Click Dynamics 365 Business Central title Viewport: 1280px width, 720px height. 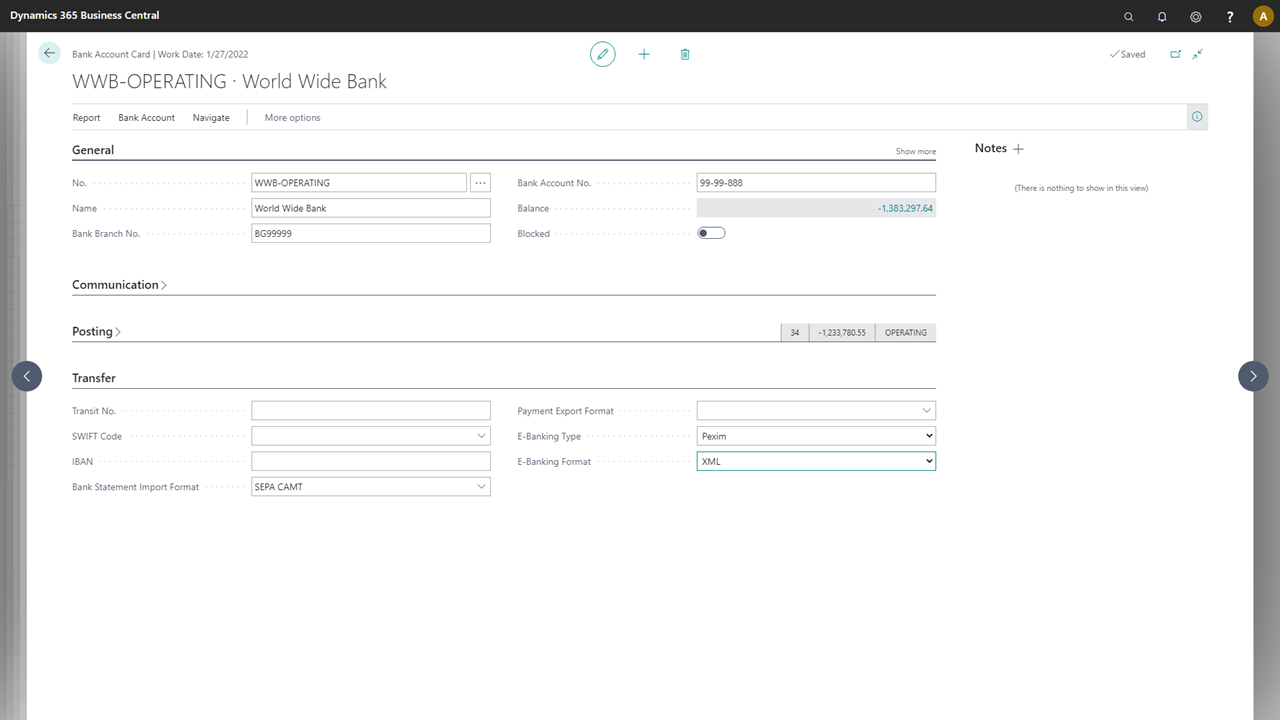(x=85, y=16)
